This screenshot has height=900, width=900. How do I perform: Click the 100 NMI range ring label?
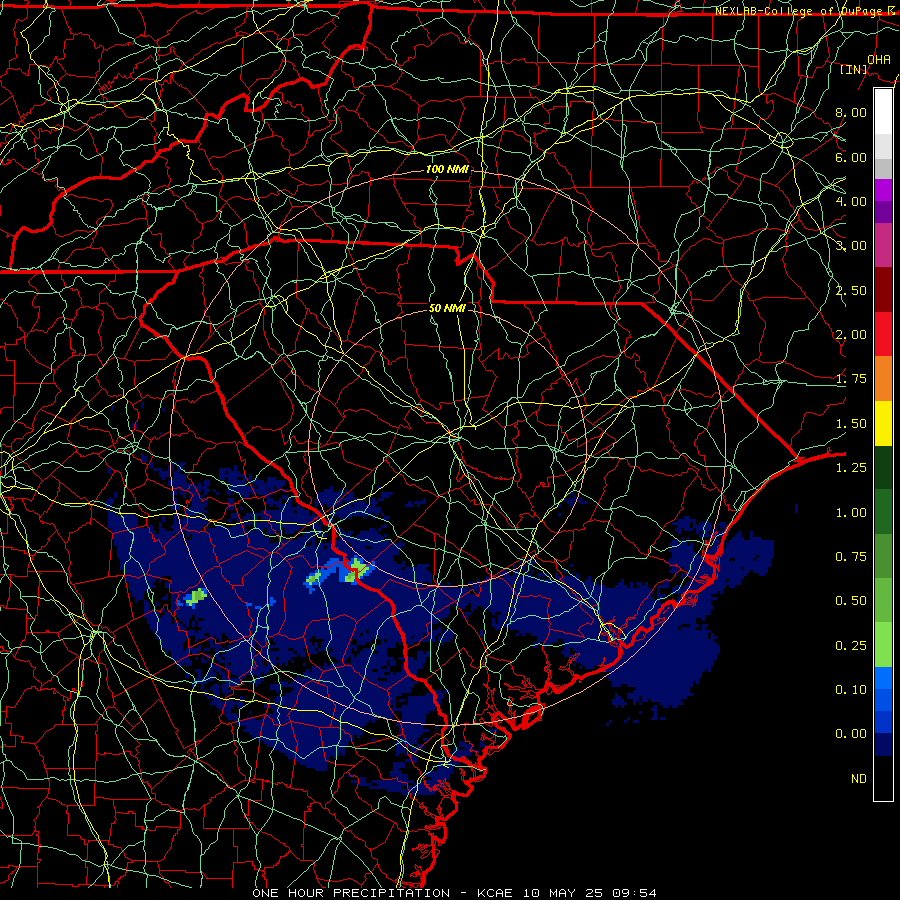click(447, 169)
